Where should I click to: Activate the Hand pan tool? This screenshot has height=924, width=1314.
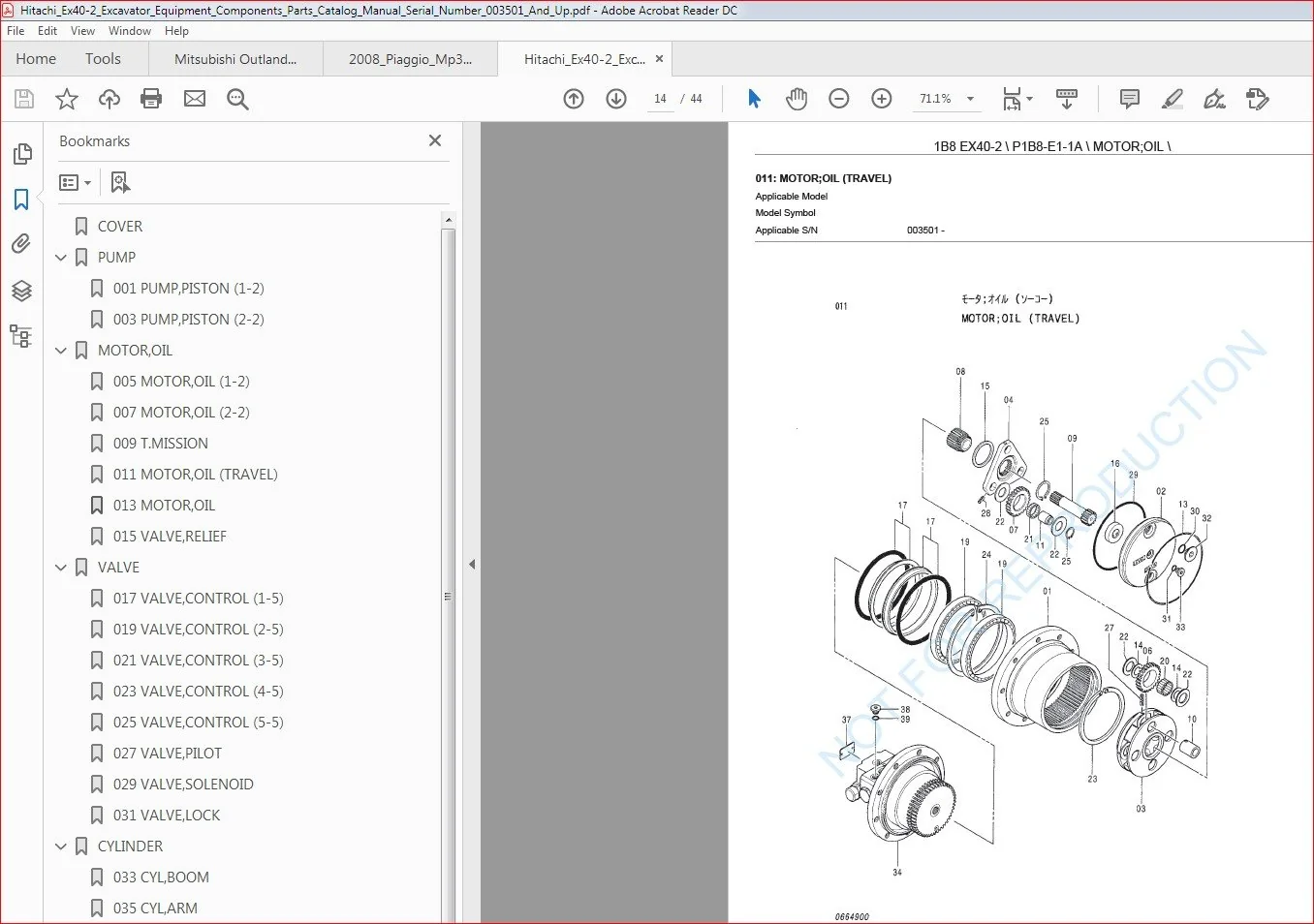(x=797, y=99)
